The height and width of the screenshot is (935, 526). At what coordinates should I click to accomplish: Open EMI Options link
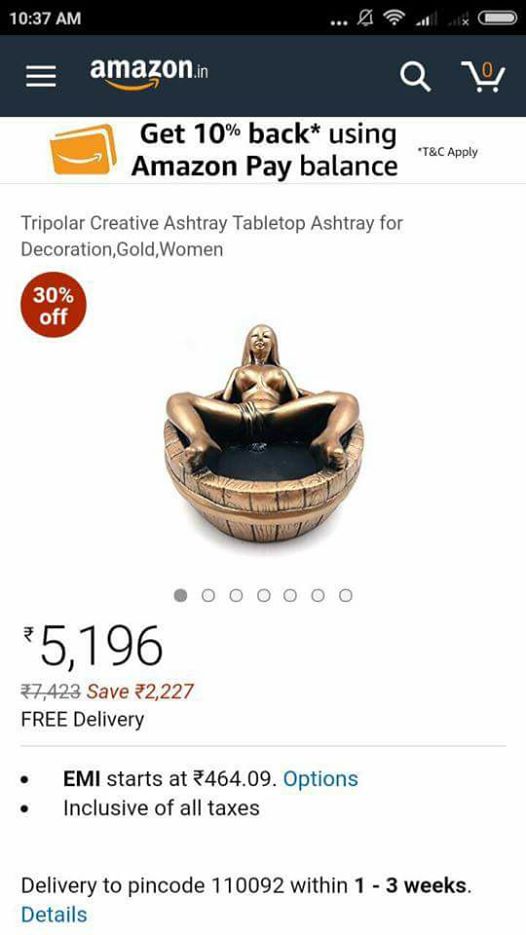tap(320, 779)
